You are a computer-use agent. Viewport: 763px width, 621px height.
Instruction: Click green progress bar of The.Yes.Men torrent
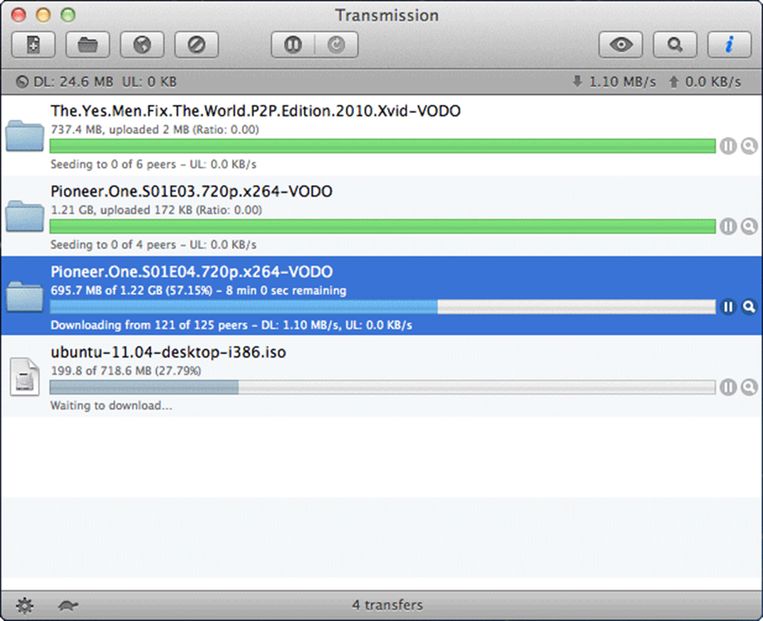coord(382,146)
